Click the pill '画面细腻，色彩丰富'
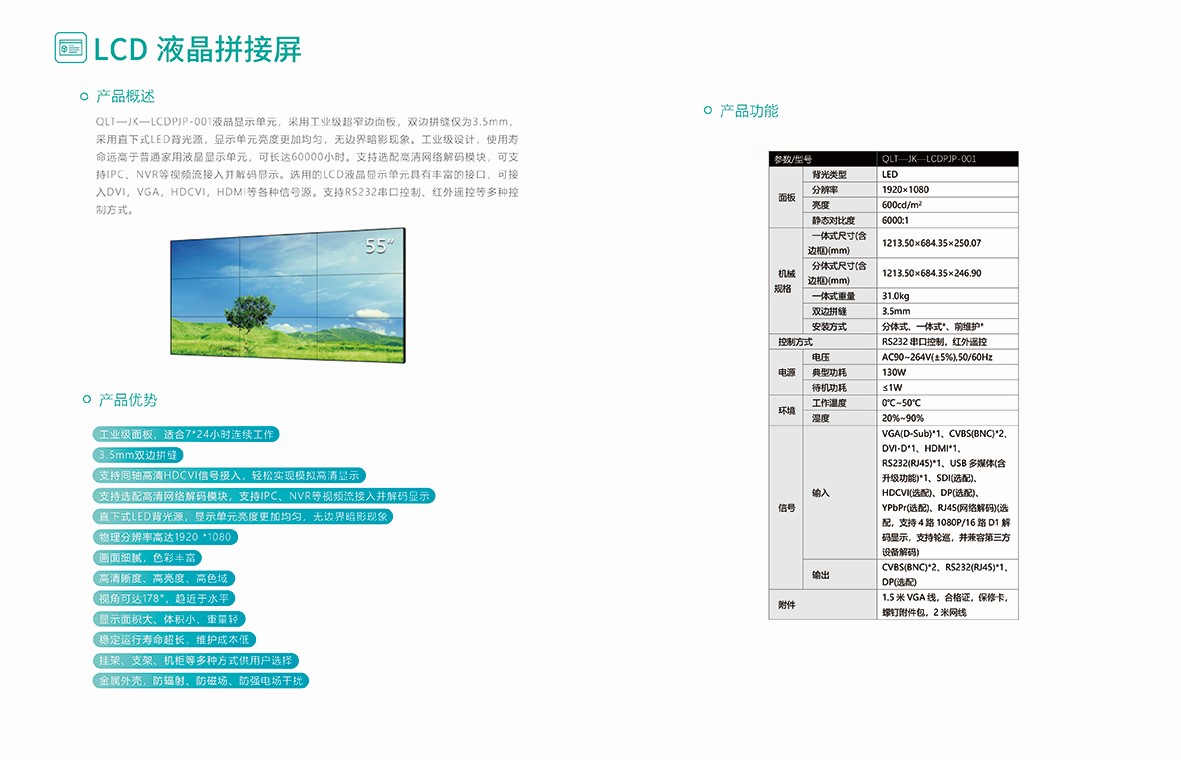 (147, 557)
